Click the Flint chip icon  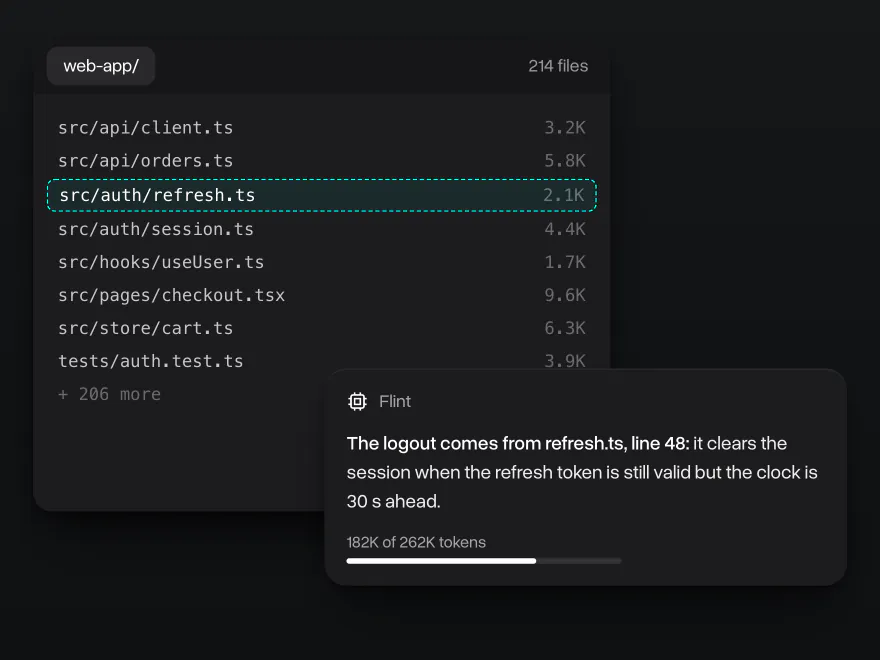[x=358, y=401]
